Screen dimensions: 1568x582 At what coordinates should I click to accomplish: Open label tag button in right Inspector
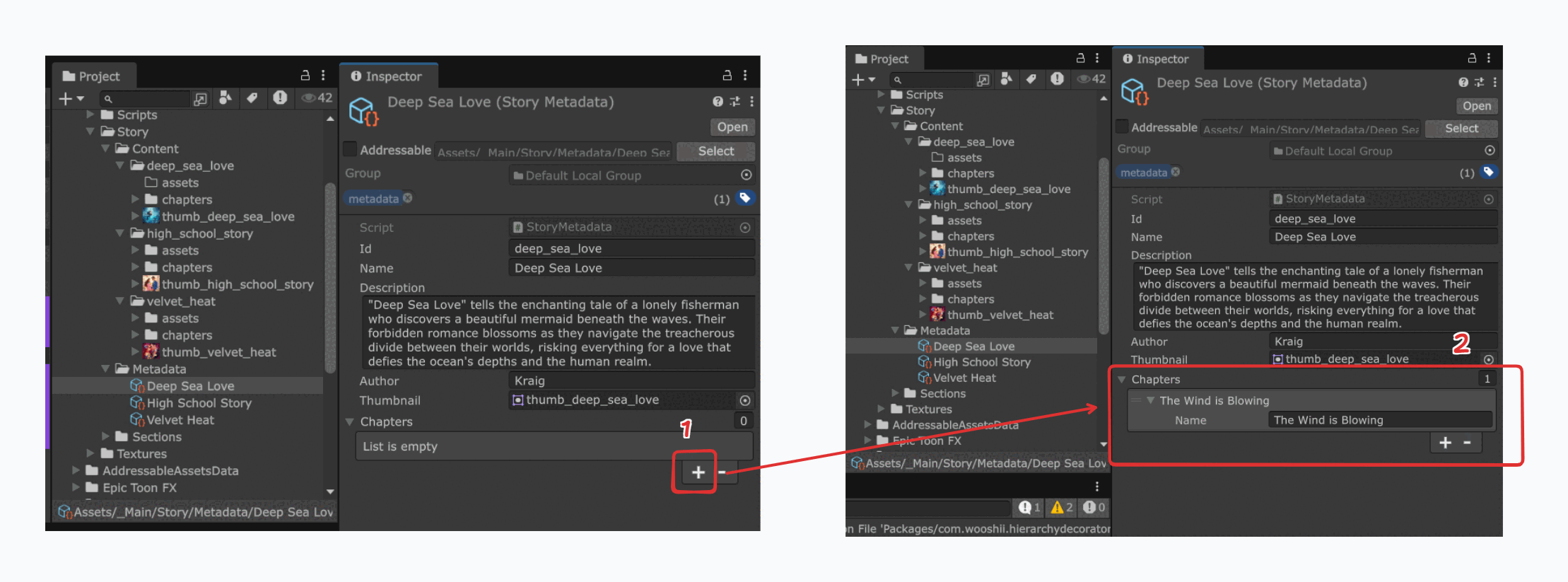[x=1488, y=172]
